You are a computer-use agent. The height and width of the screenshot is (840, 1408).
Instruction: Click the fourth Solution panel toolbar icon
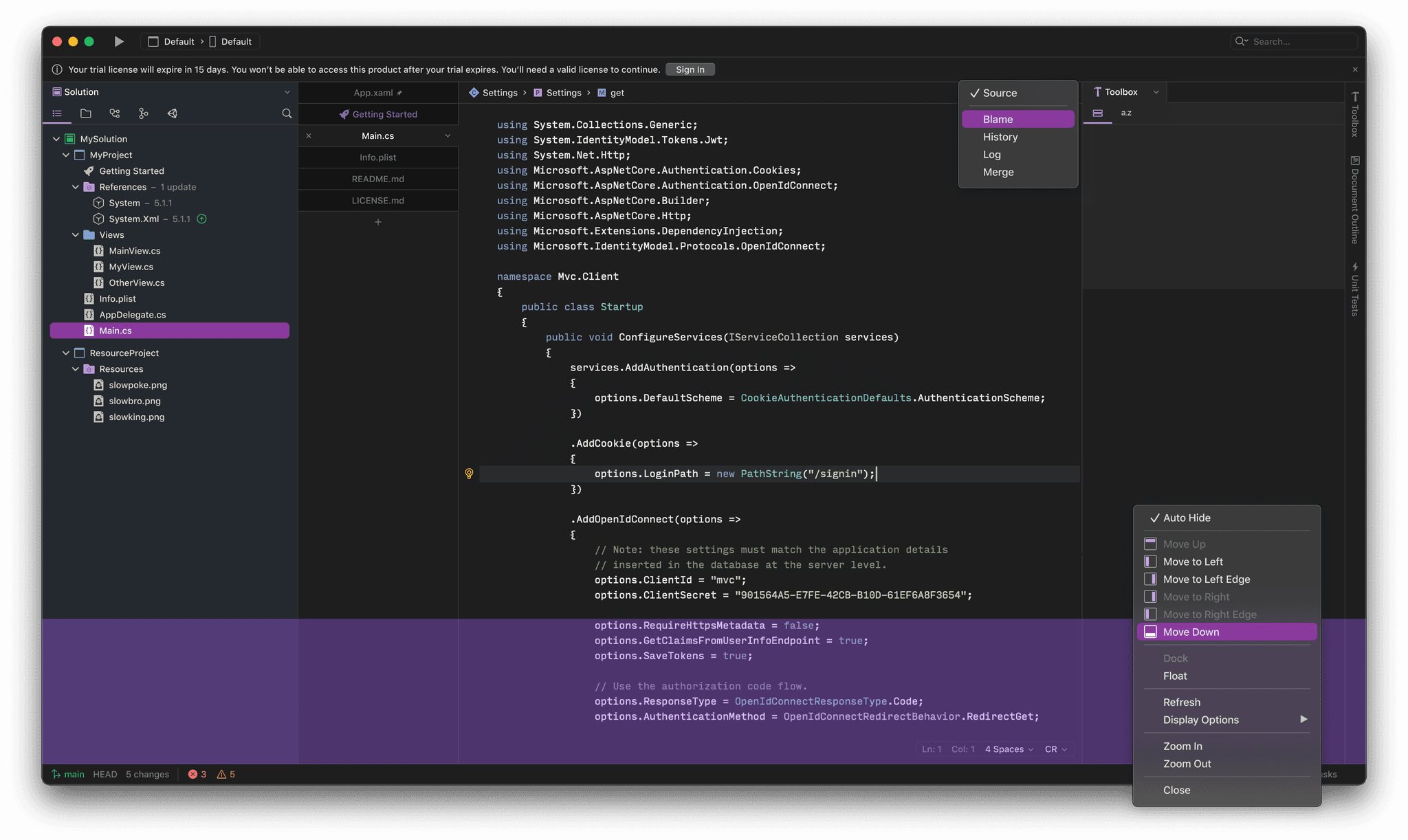click(x=143, y=113)
